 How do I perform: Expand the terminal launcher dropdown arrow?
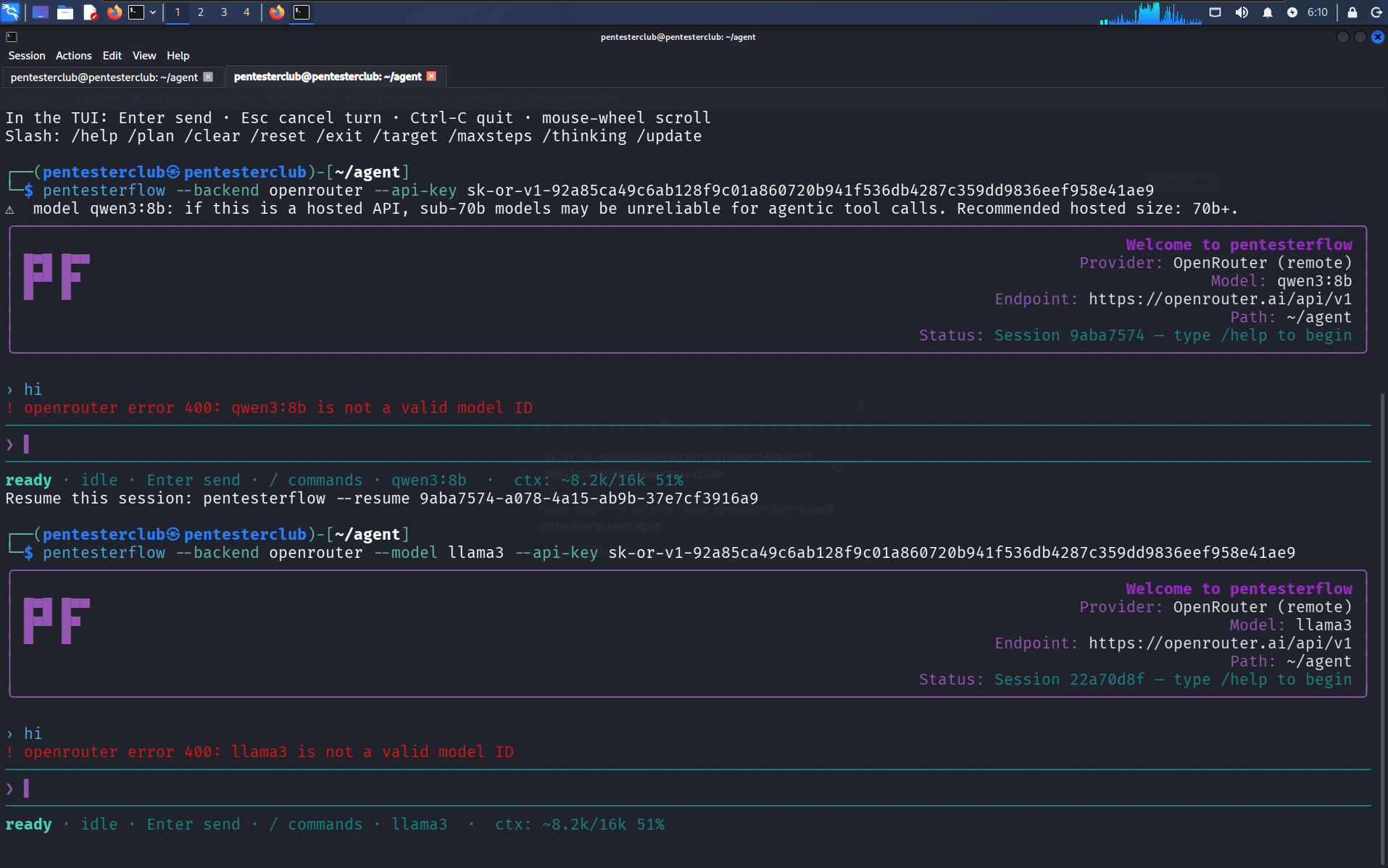pyautogui.click(x=153, y=12)
